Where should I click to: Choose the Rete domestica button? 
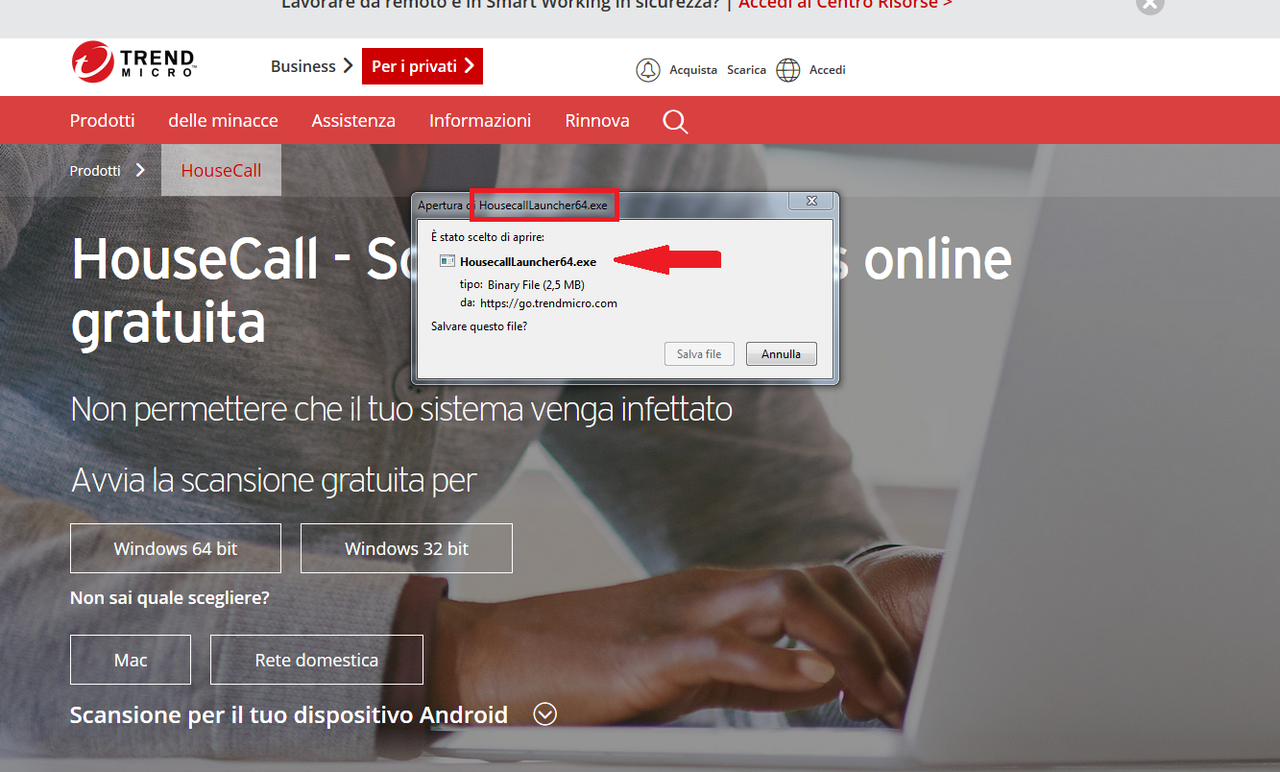click(317, 660)
